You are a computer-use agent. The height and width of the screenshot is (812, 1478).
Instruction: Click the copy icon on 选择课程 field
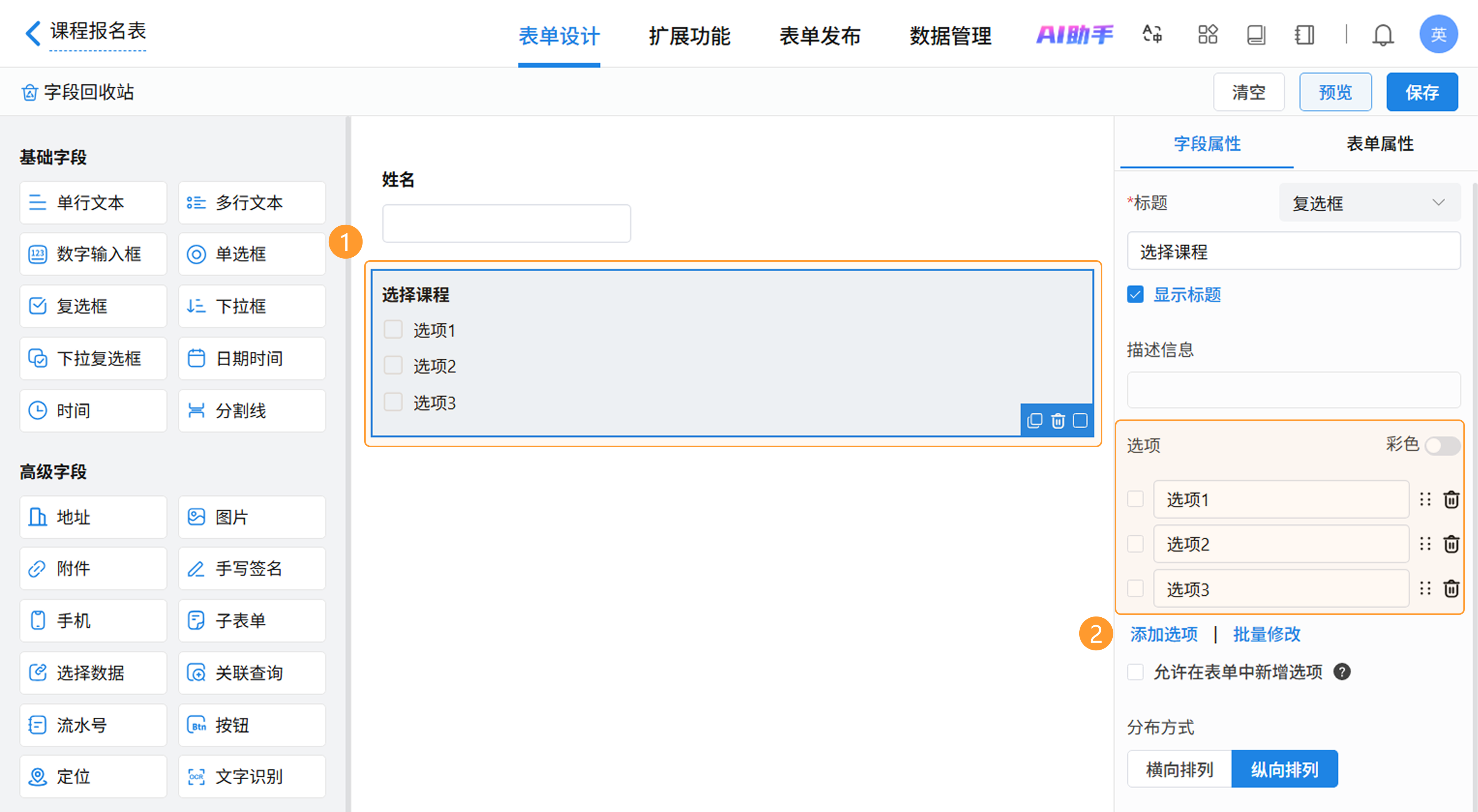[1035, 421]
